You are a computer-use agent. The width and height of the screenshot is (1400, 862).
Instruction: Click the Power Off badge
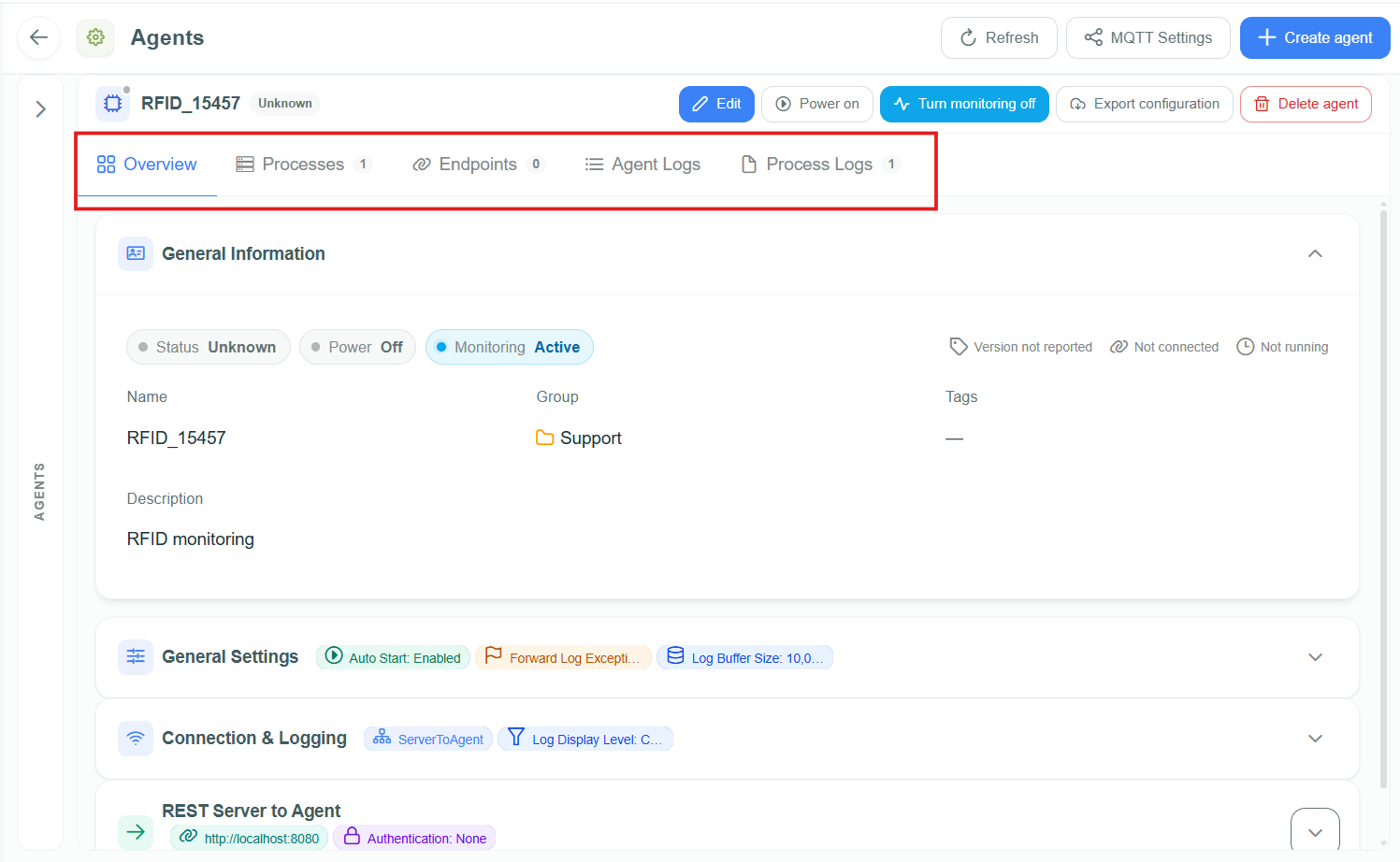point(357,347)
